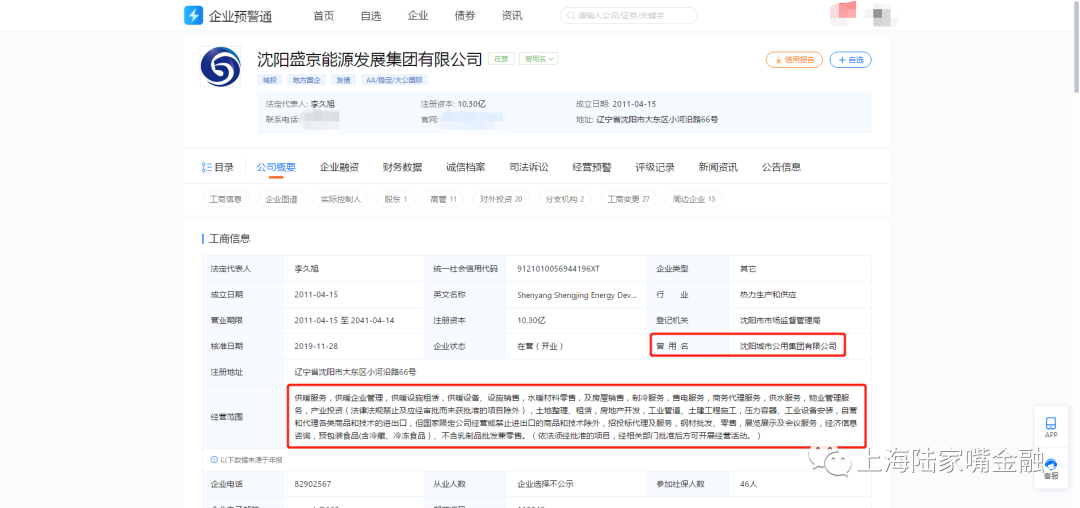Switch to the 评级记录 tab

[x=655, y=167]
